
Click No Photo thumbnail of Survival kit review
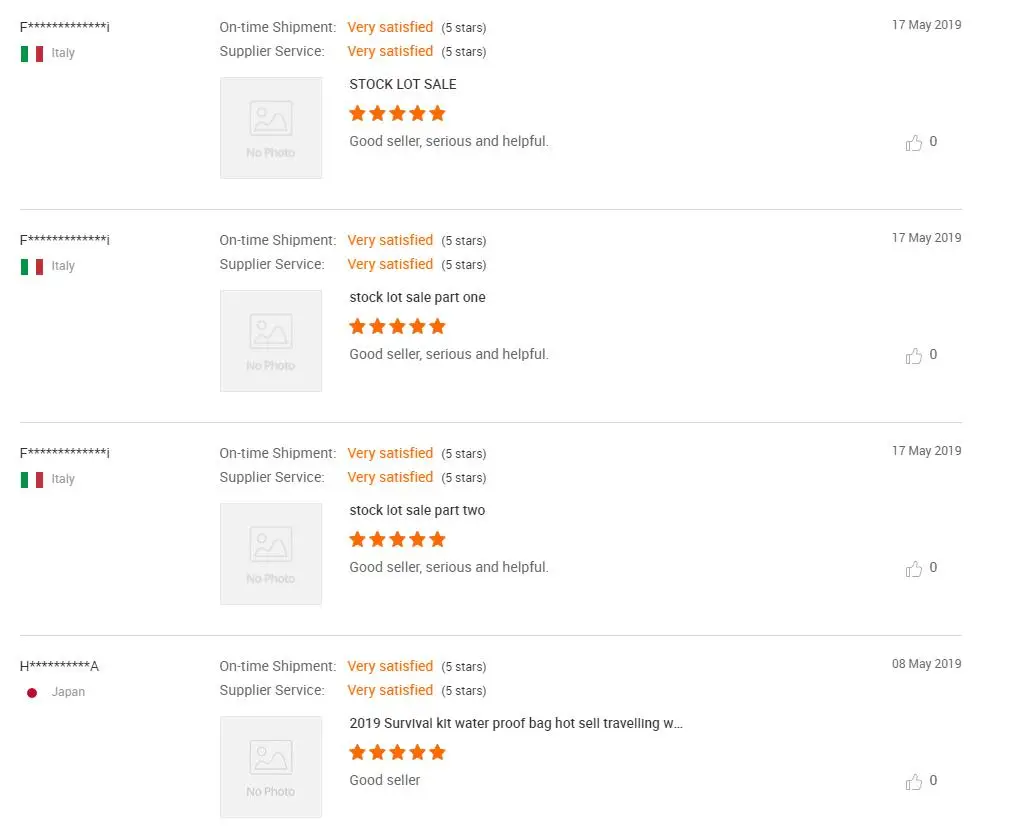[x=271, y=767]
